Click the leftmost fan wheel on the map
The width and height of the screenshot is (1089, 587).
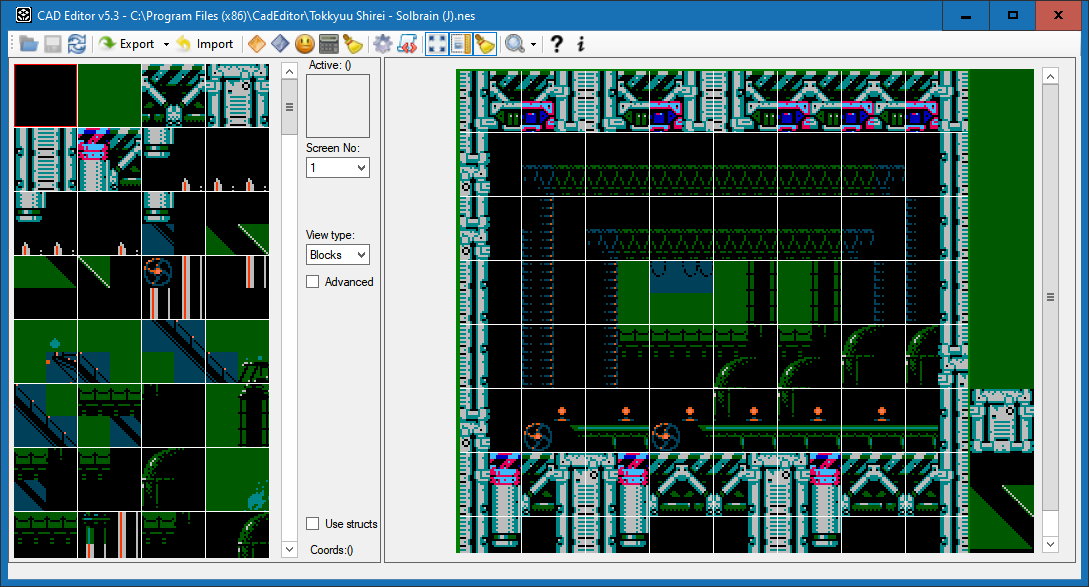pyautogui.click(x=538, y=436)
